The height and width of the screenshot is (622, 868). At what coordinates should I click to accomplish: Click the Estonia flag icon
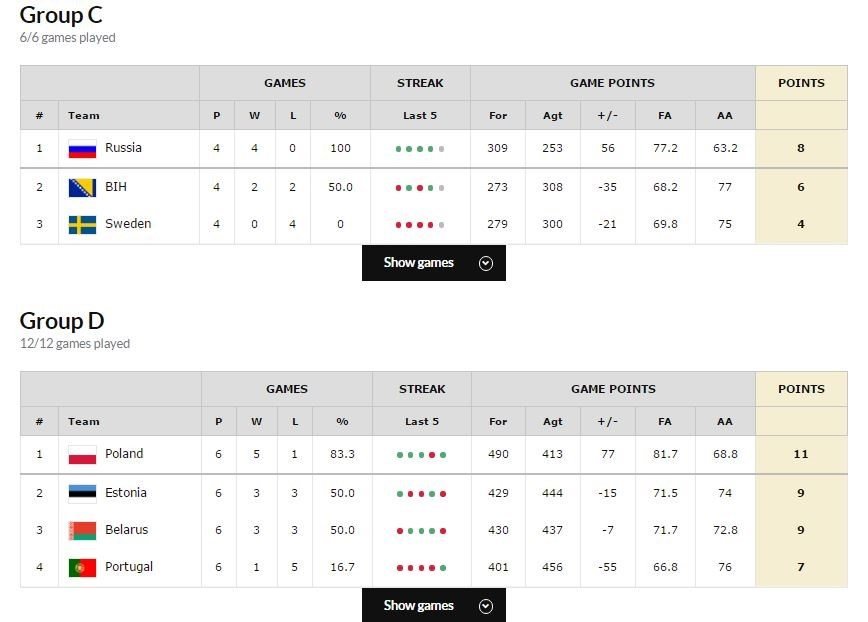coord(82,493)
